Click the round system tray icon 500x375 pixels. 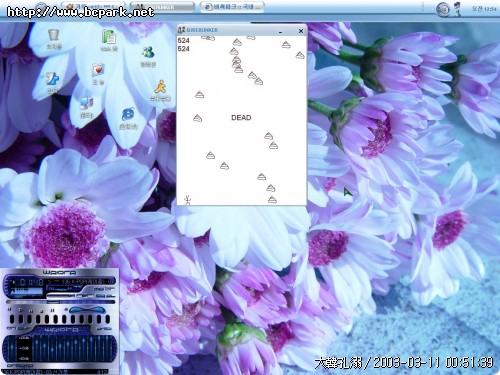[x=443, y=9]
